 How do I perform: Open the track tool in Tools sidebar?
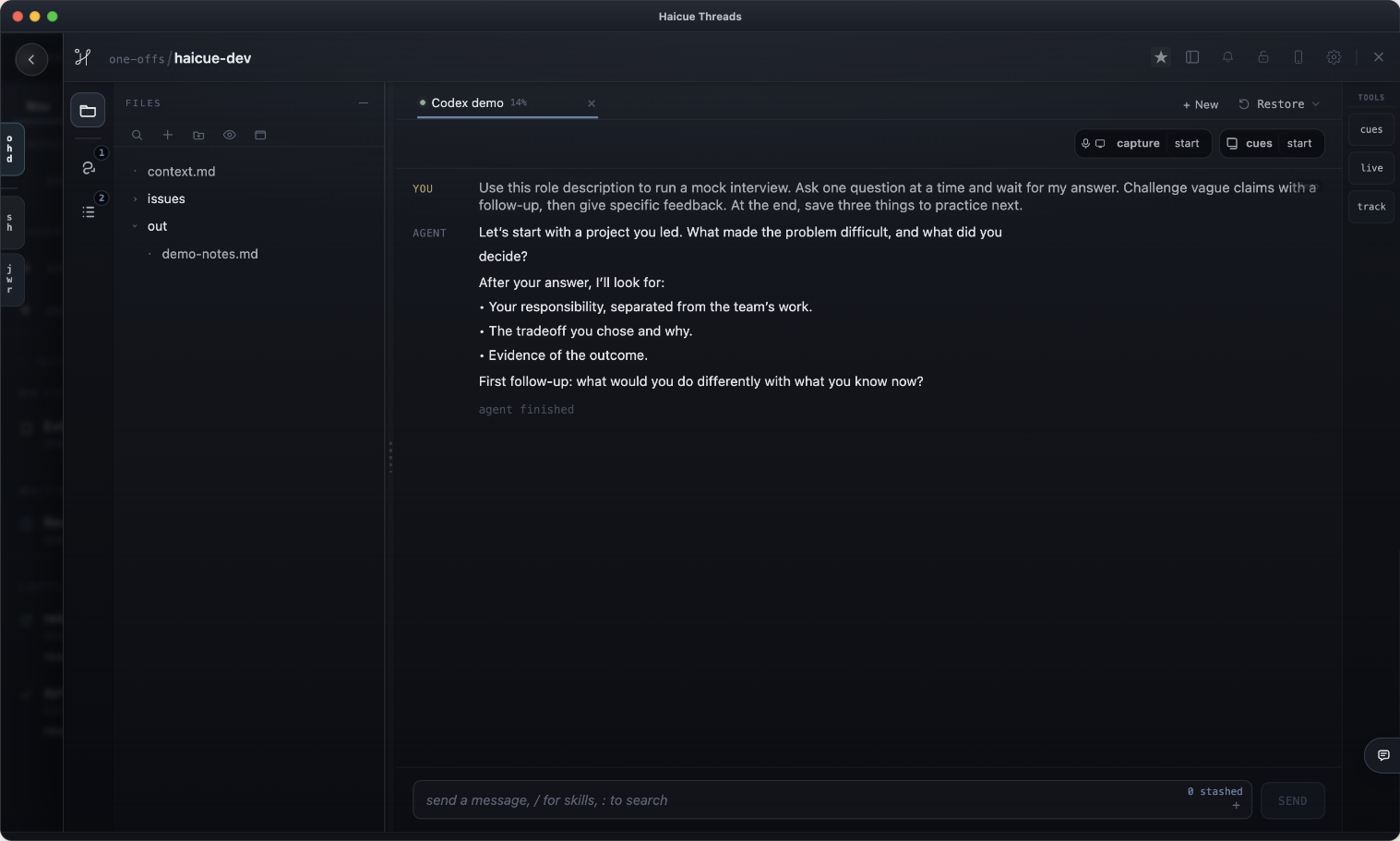coord(1371,207)
